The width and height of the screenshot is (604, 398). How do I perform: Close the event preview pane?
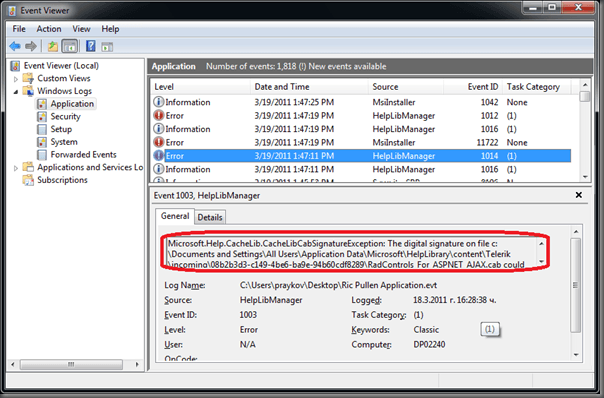tap(579, 195)
